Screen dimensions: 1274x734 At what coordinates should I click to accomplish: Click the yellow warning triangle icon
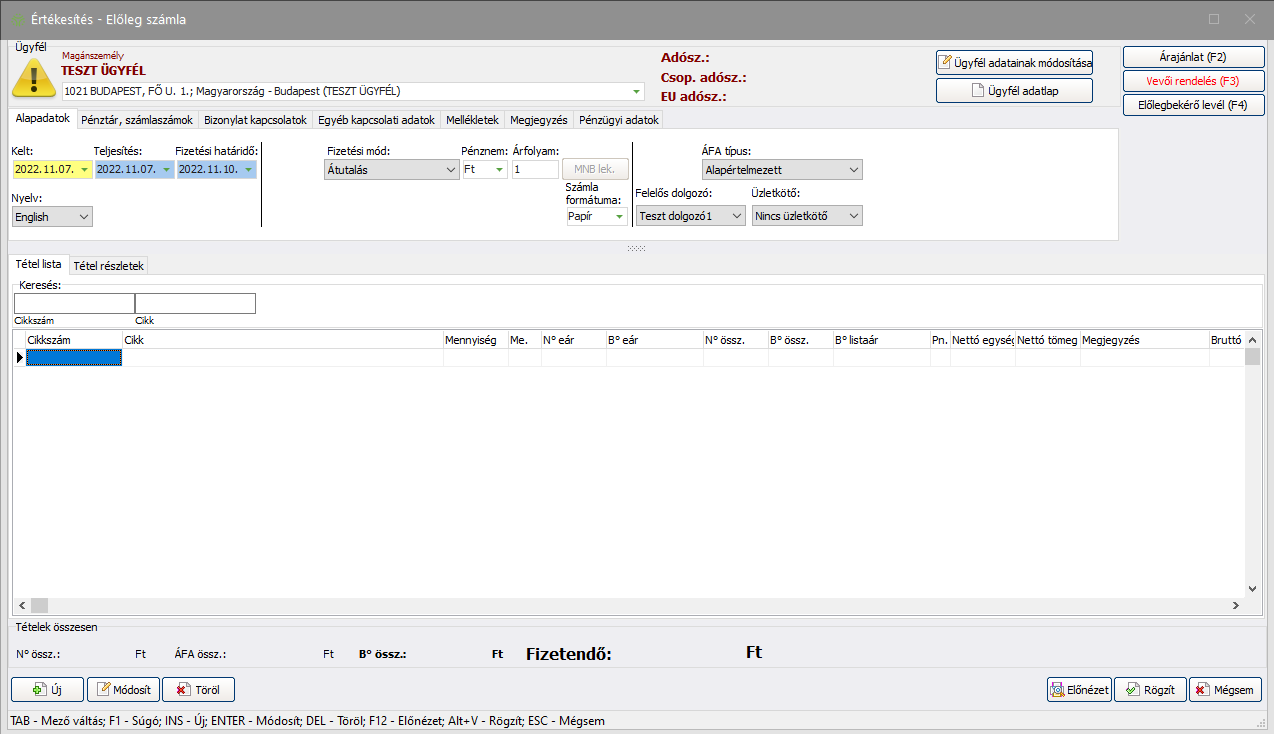point(32,78)
